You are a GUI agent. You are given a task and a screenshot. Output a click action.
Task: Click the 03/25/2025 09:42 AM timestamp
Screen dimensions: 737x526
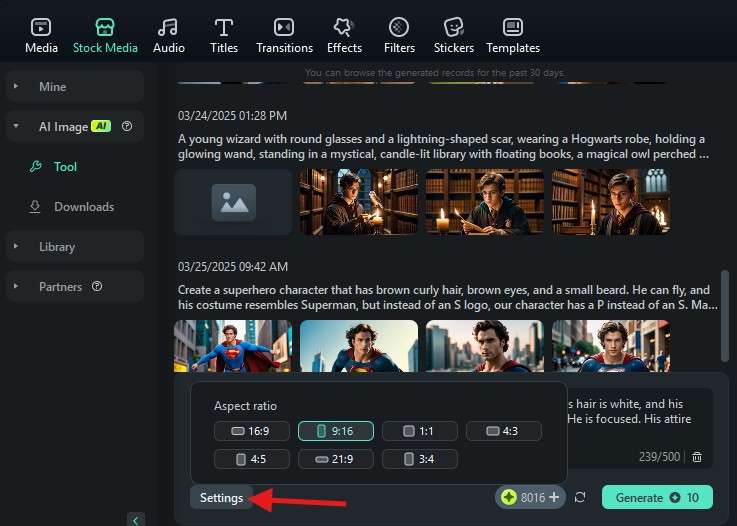233,267
